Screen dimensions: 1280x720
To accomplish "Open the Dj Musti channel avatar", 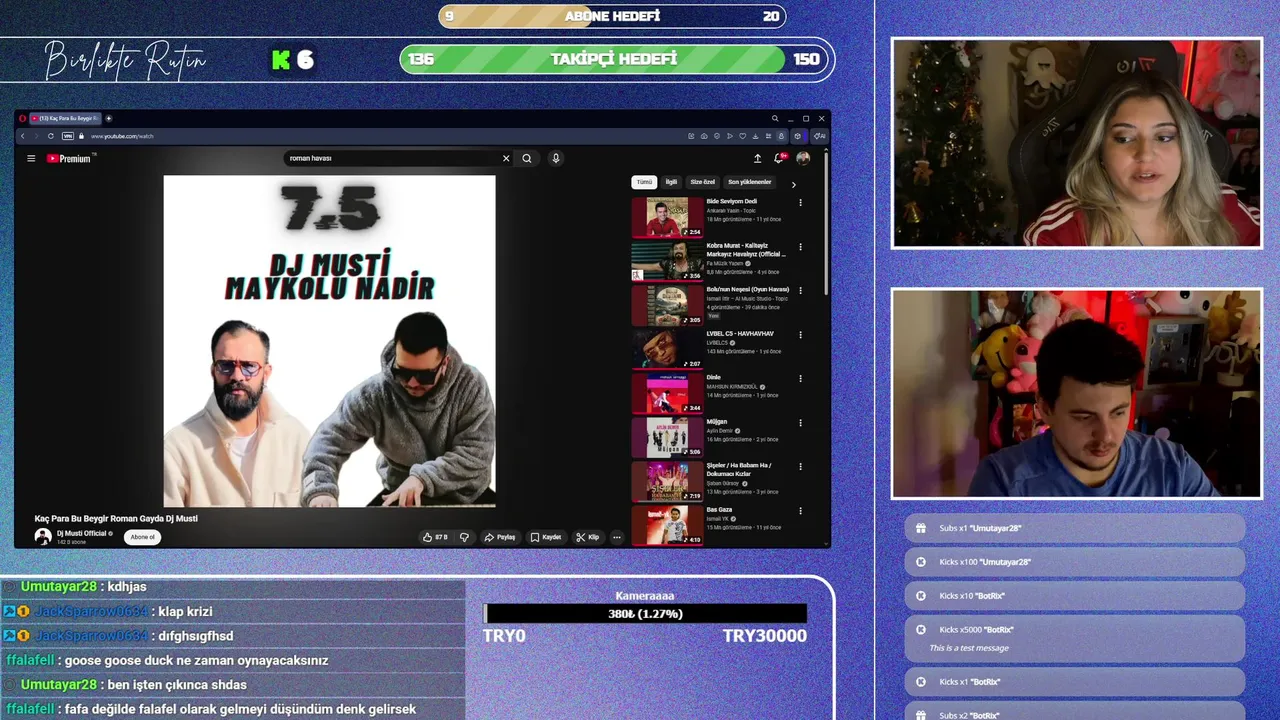I will [x=43, y=537].
